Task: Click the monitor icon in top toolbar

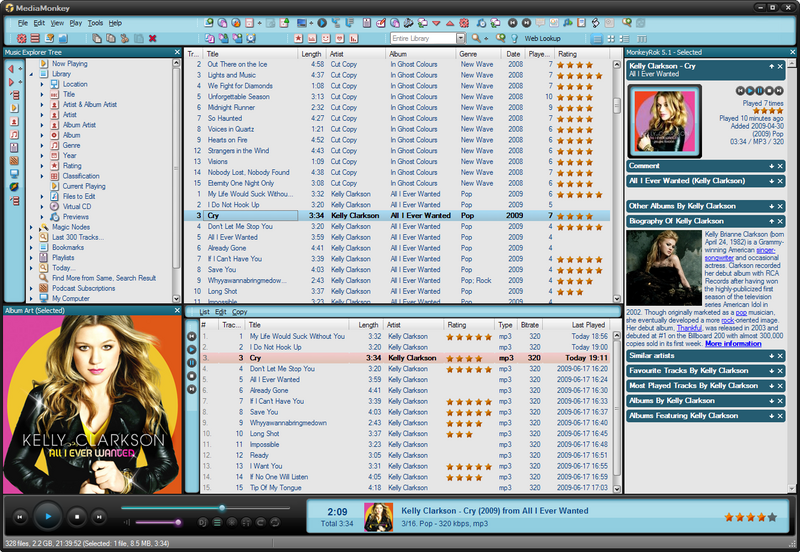Action: click(302, 23)
